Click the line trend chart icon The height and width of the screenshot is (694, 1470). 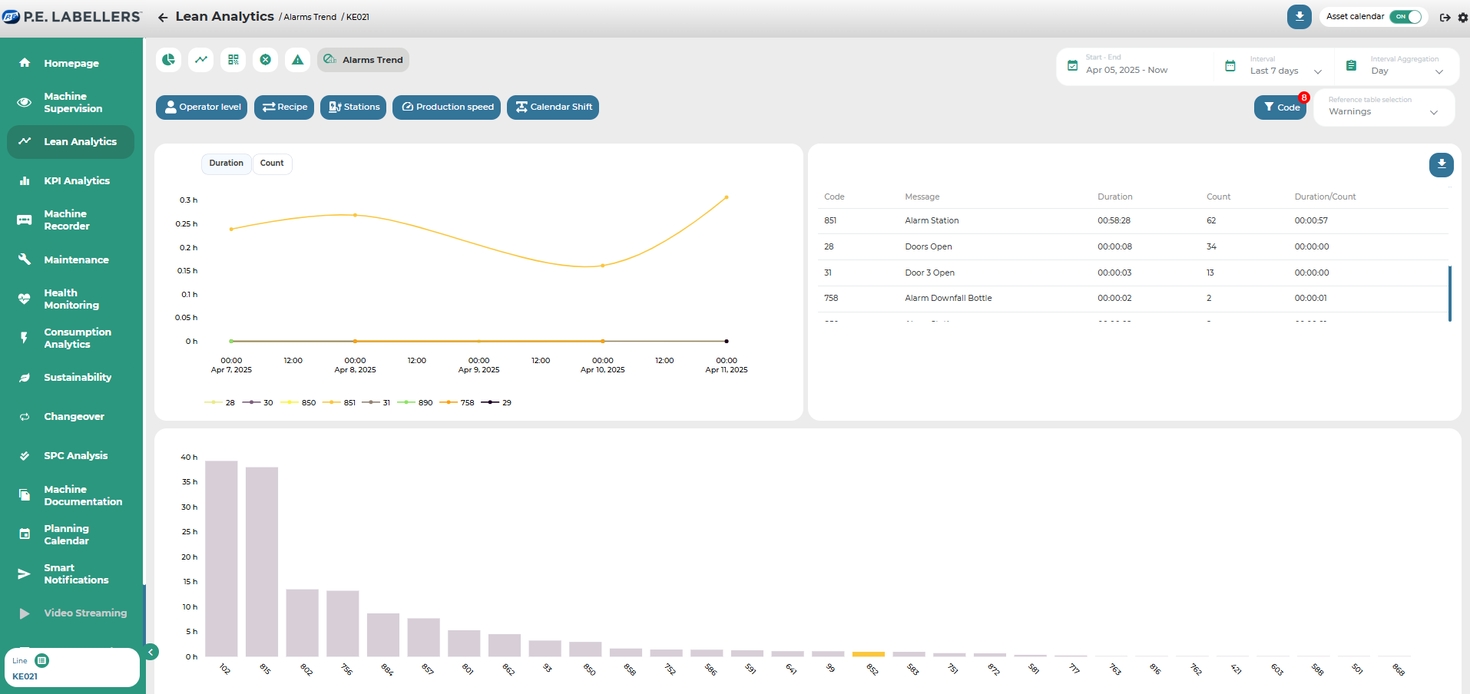pyautogui.click(x=201, y=60)
